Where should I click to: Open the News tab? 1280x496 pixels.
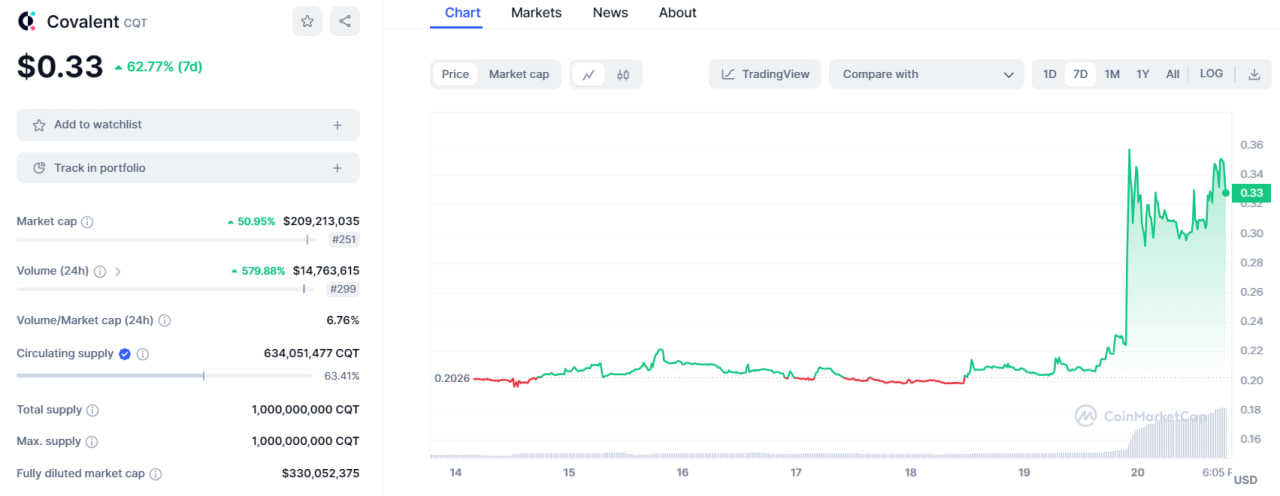[x=610, y=13]
